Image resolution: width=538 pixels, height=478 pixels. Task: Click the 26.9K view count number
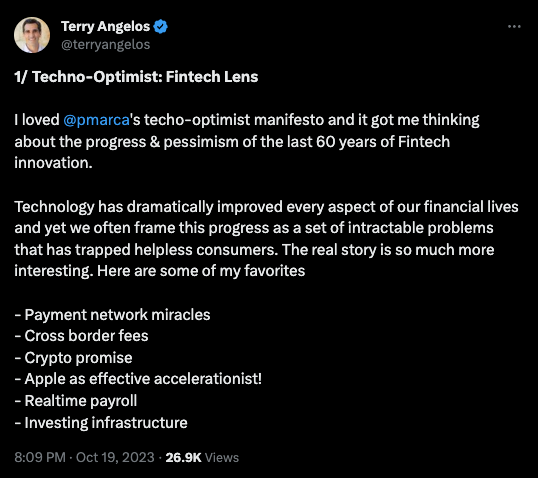tap(183, 457)
